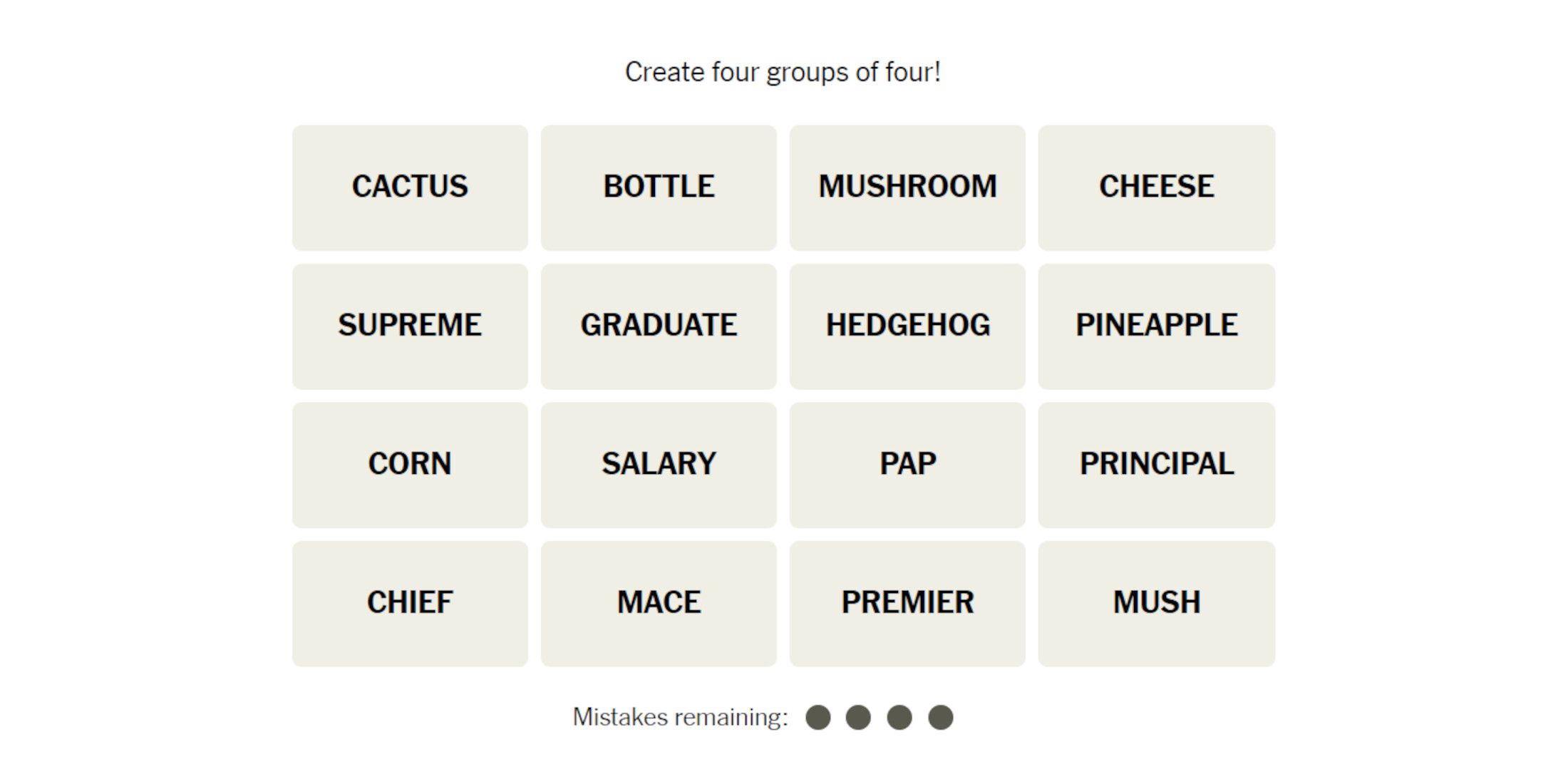Viewport: 1568px width, 784px height.
Task: Click the last mistakes remaining dot
Action: click(x=940, y=717)
